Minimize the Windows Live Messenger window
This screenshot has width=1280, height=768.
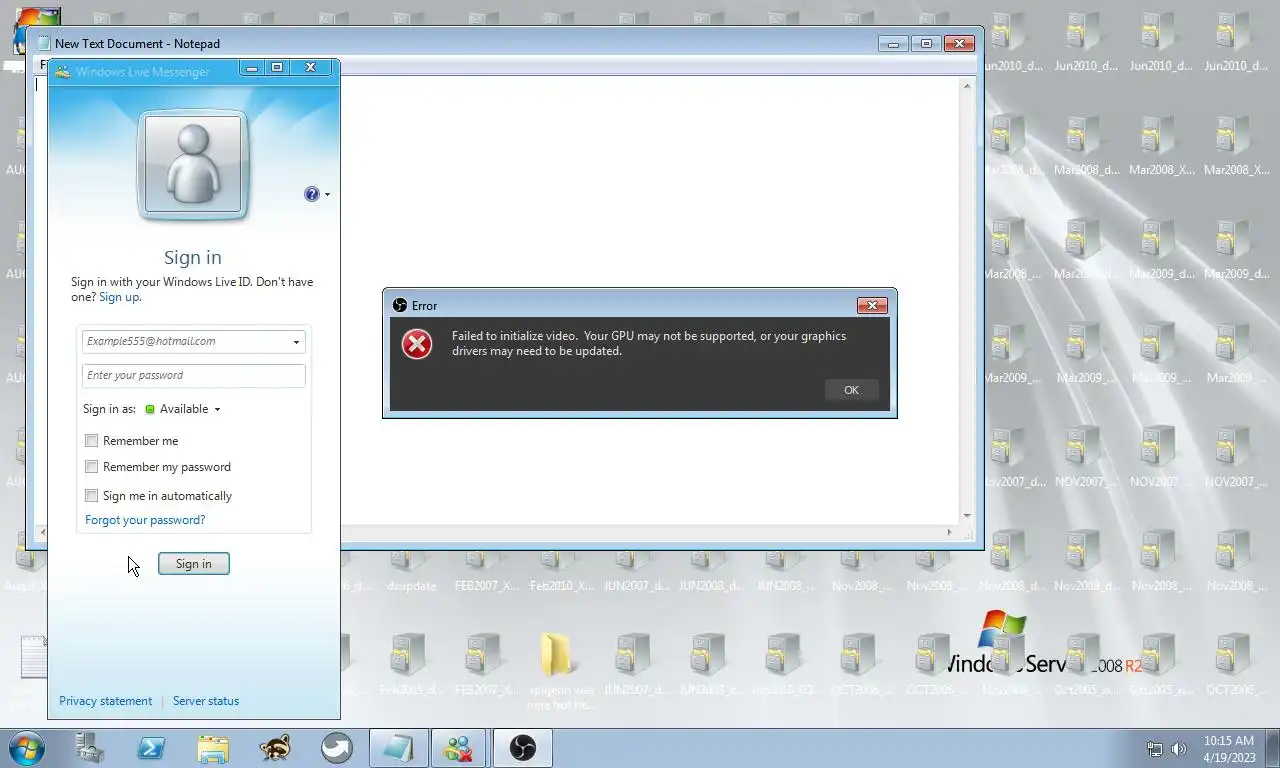point(252,67)
